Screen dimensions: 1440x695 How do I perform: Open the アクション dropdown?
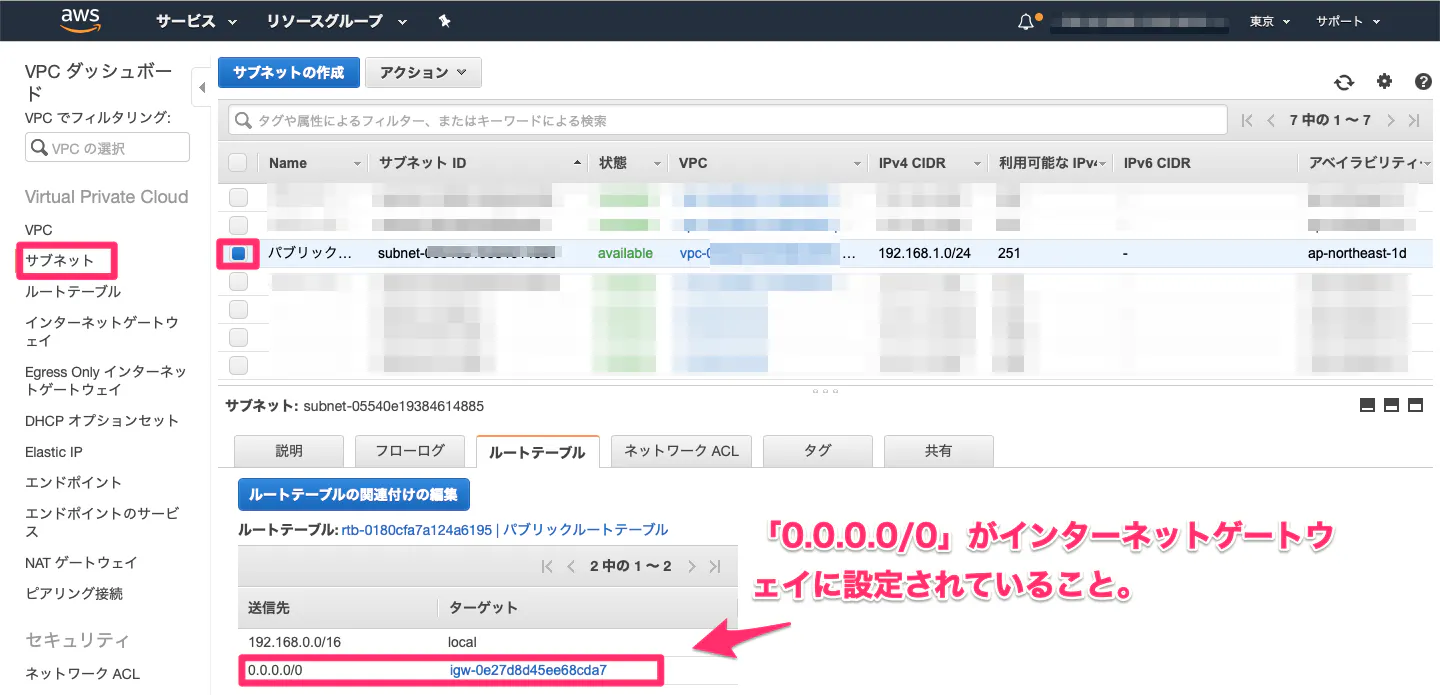click(422, 72)
